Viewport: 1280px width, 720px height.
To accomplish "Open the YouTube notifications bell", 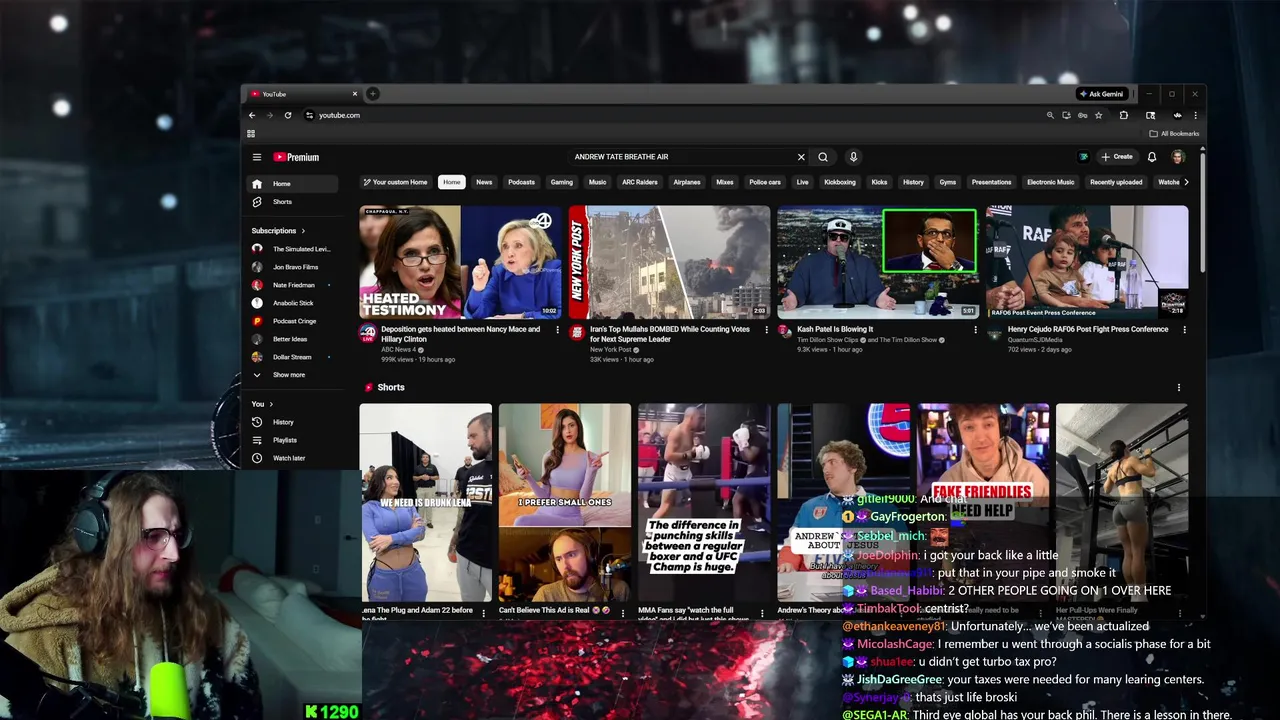I will coord(1152,157).
